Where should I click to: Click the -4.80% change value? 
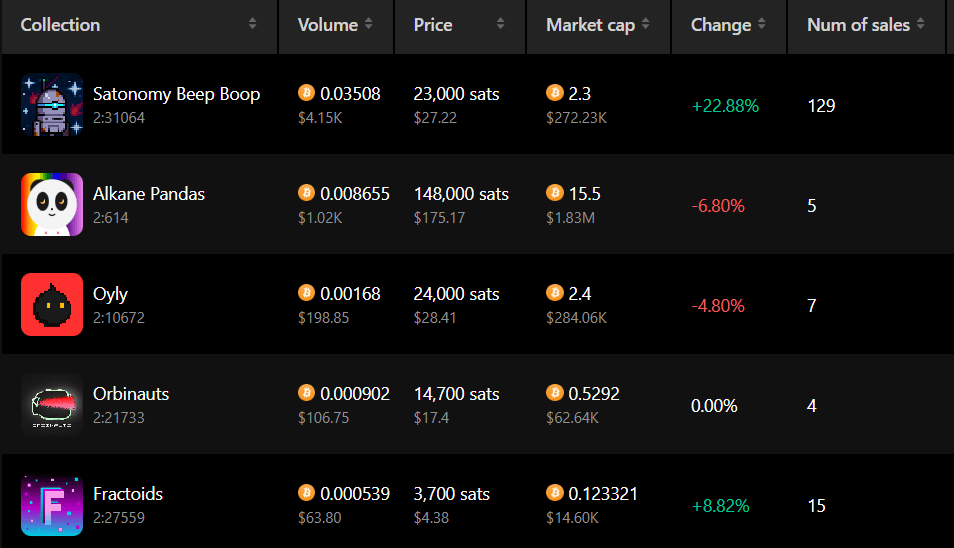[718, 306]
